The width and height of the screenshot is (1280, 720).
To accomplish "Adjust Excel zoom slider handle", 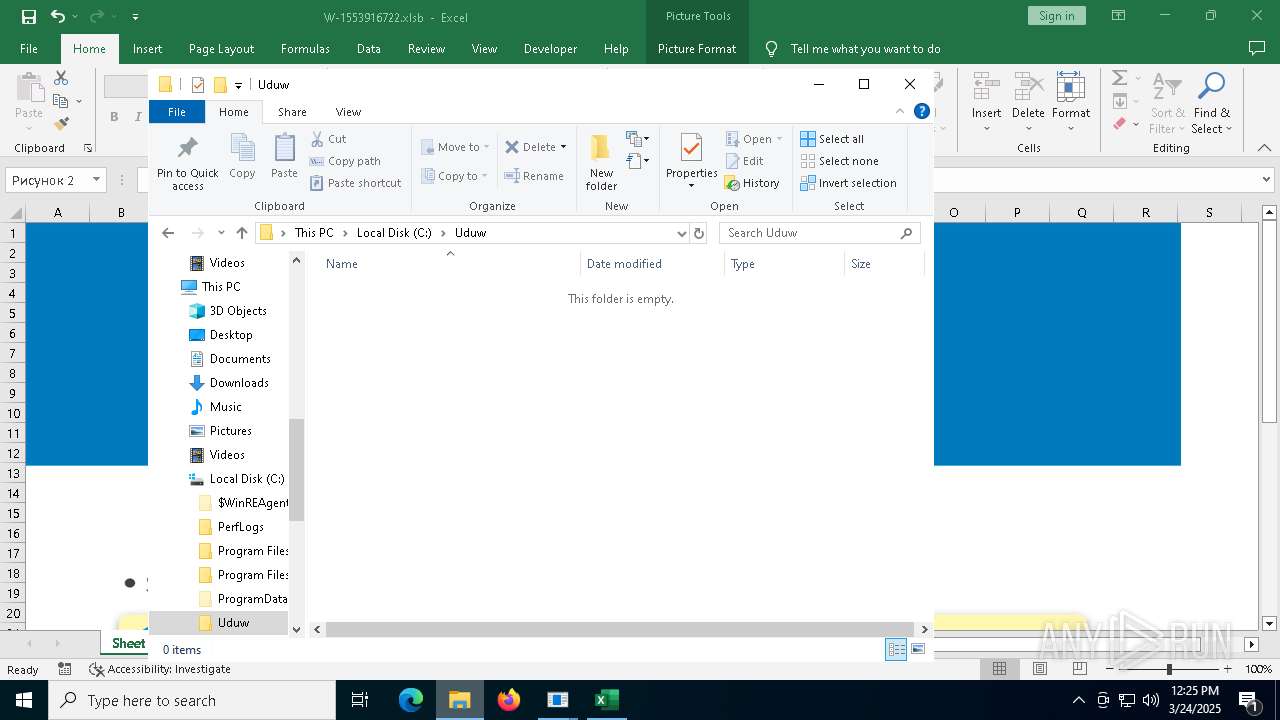I will tap(1169, 669).
